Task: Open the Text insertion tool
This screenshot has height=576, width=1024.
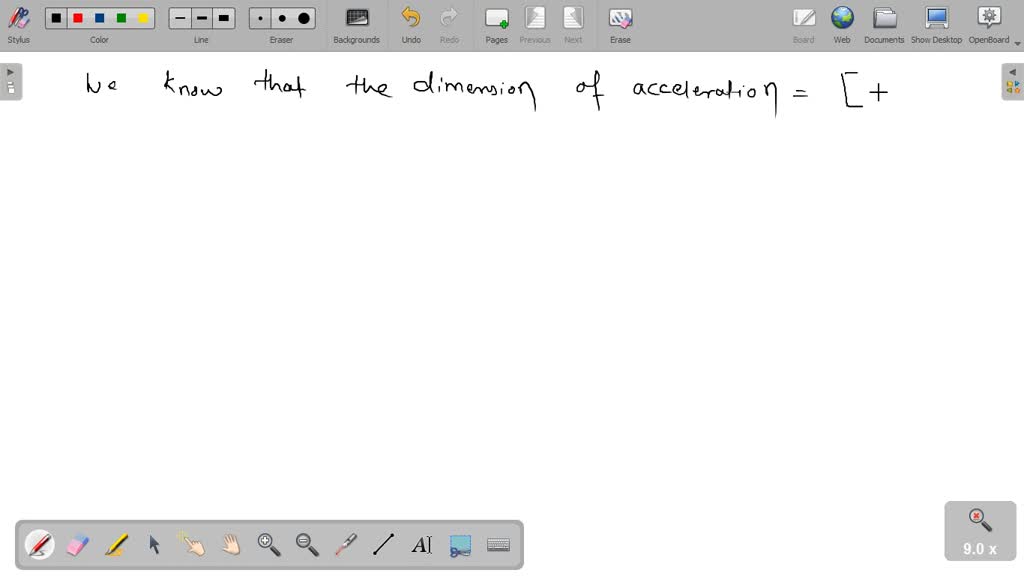Action: pyautogui.click(x=421, y=544)
